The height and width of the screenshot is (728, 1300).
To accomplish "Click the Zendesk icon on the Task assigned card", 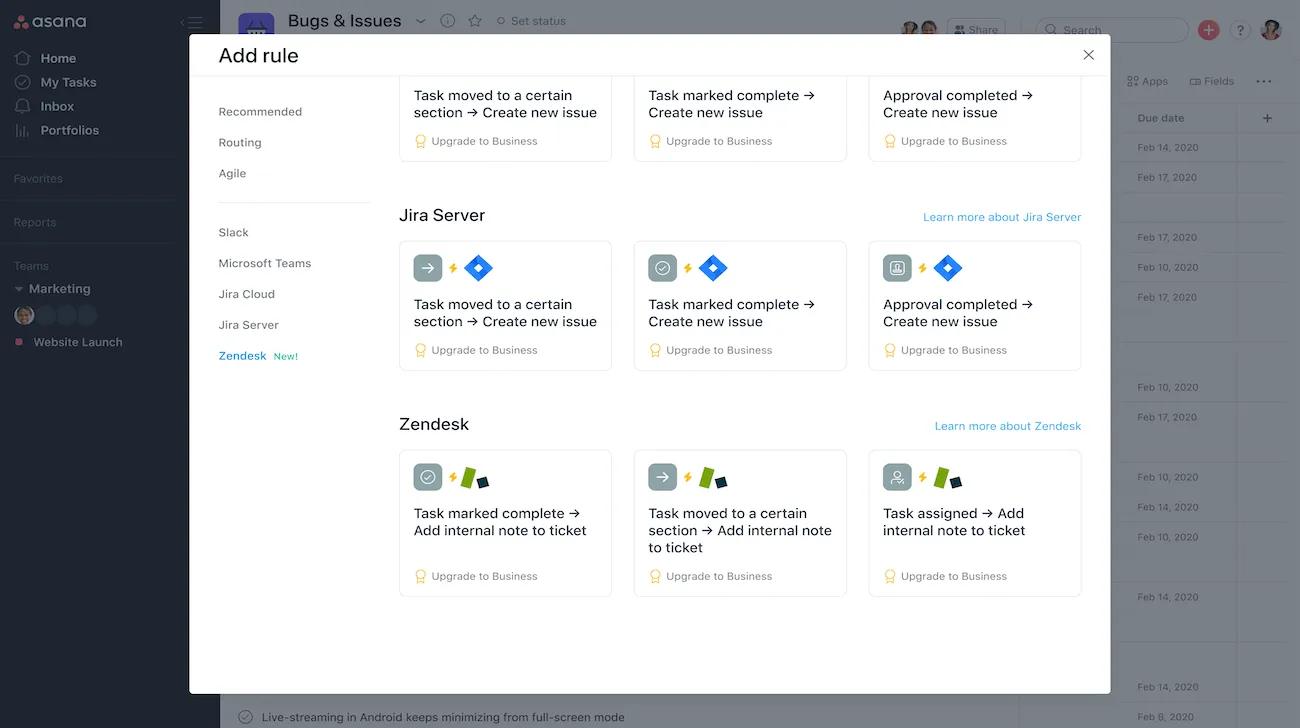I will pyautogui.click(x=948, y=477).
